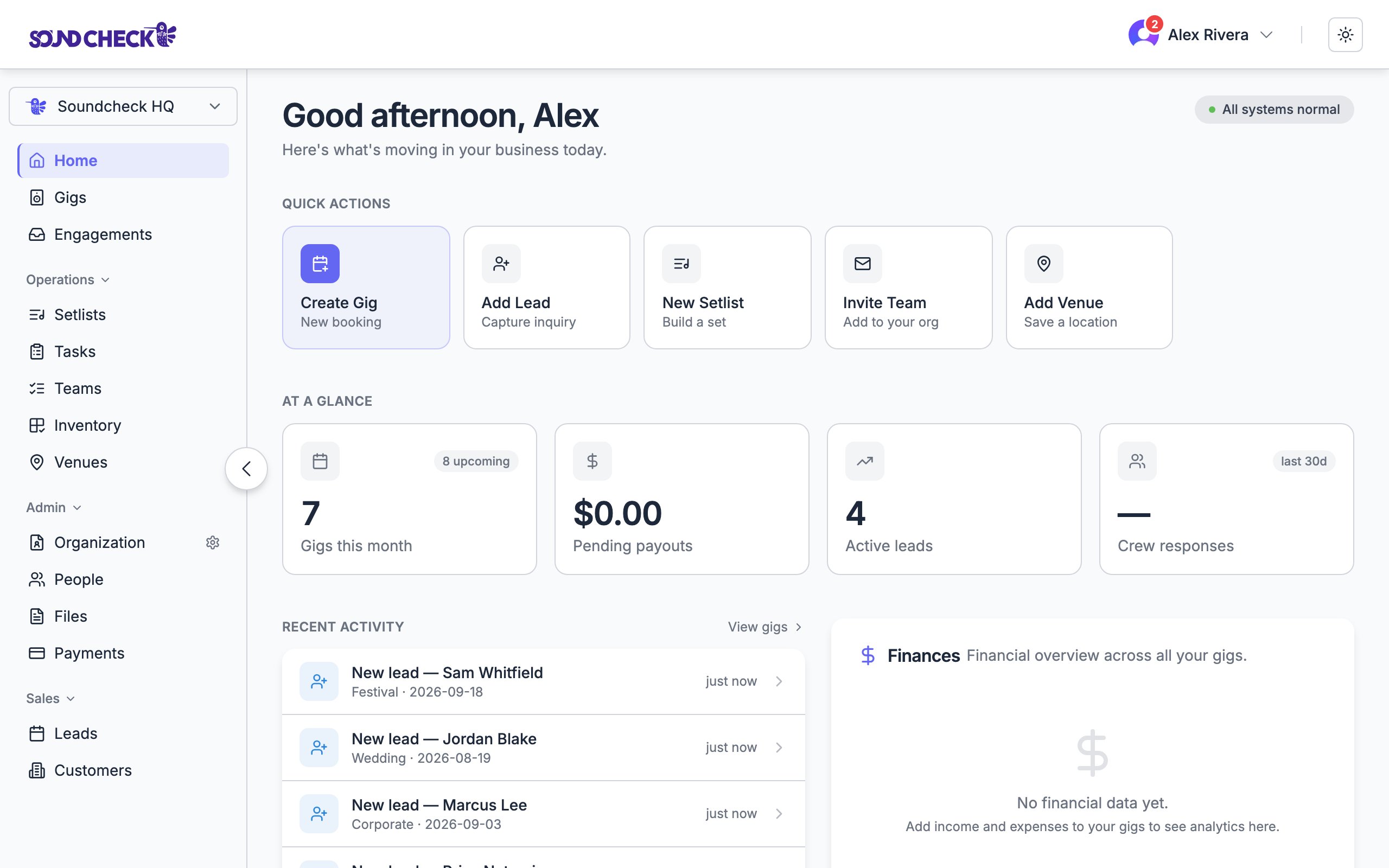
Task: Click the Files sidebar icon
Action: [37, 617]
